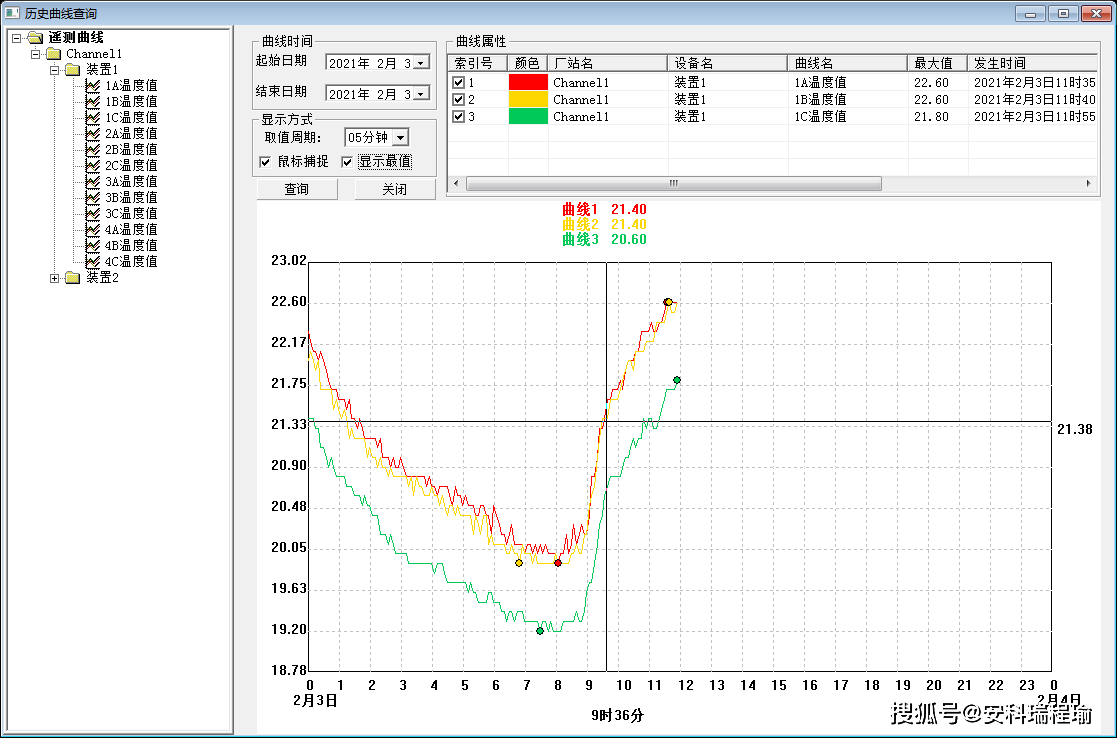Click the 2B温度值 curve icon in tree

coord(93,150)
